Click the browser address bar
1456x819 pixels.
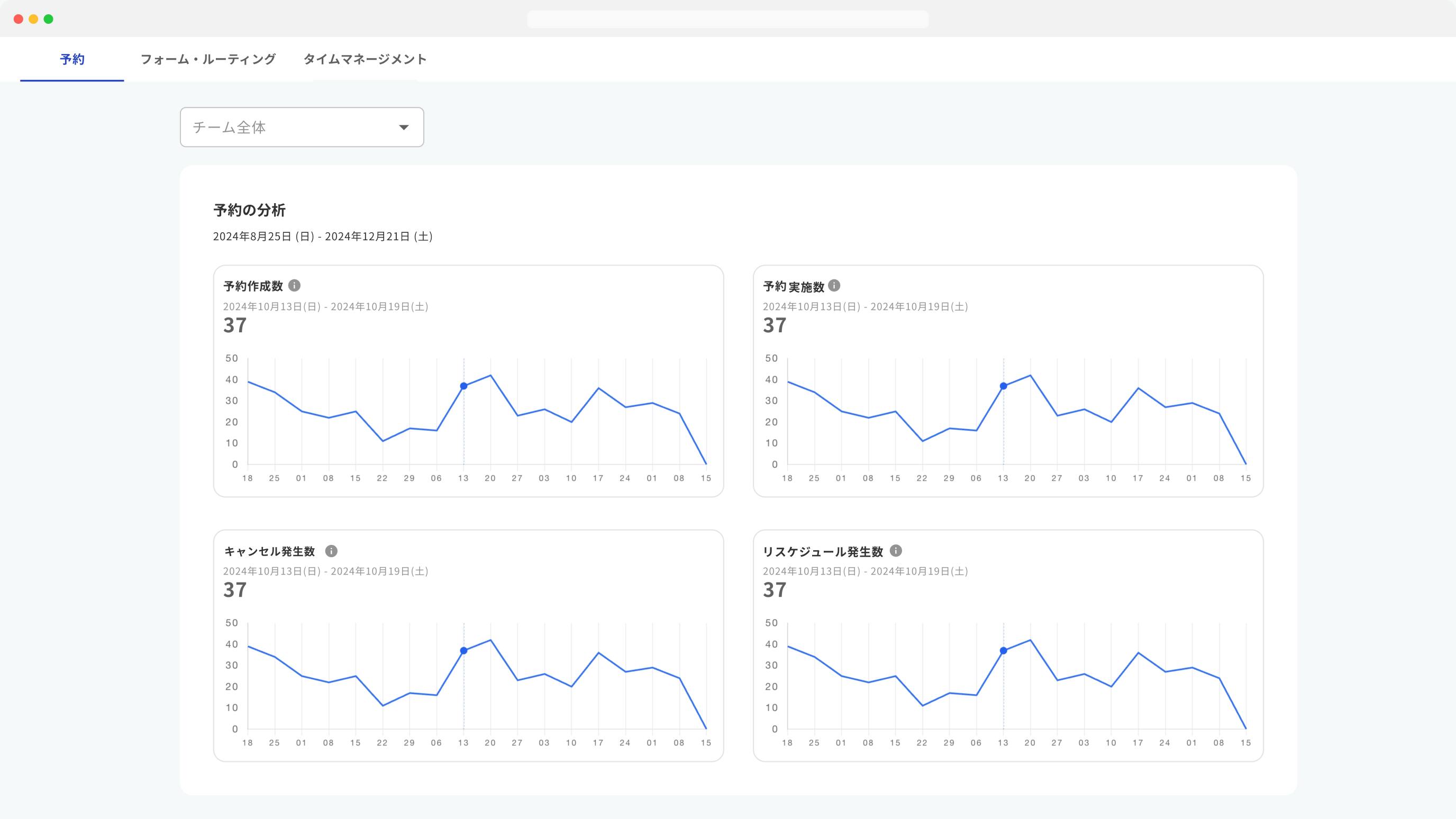pos(727,19)
